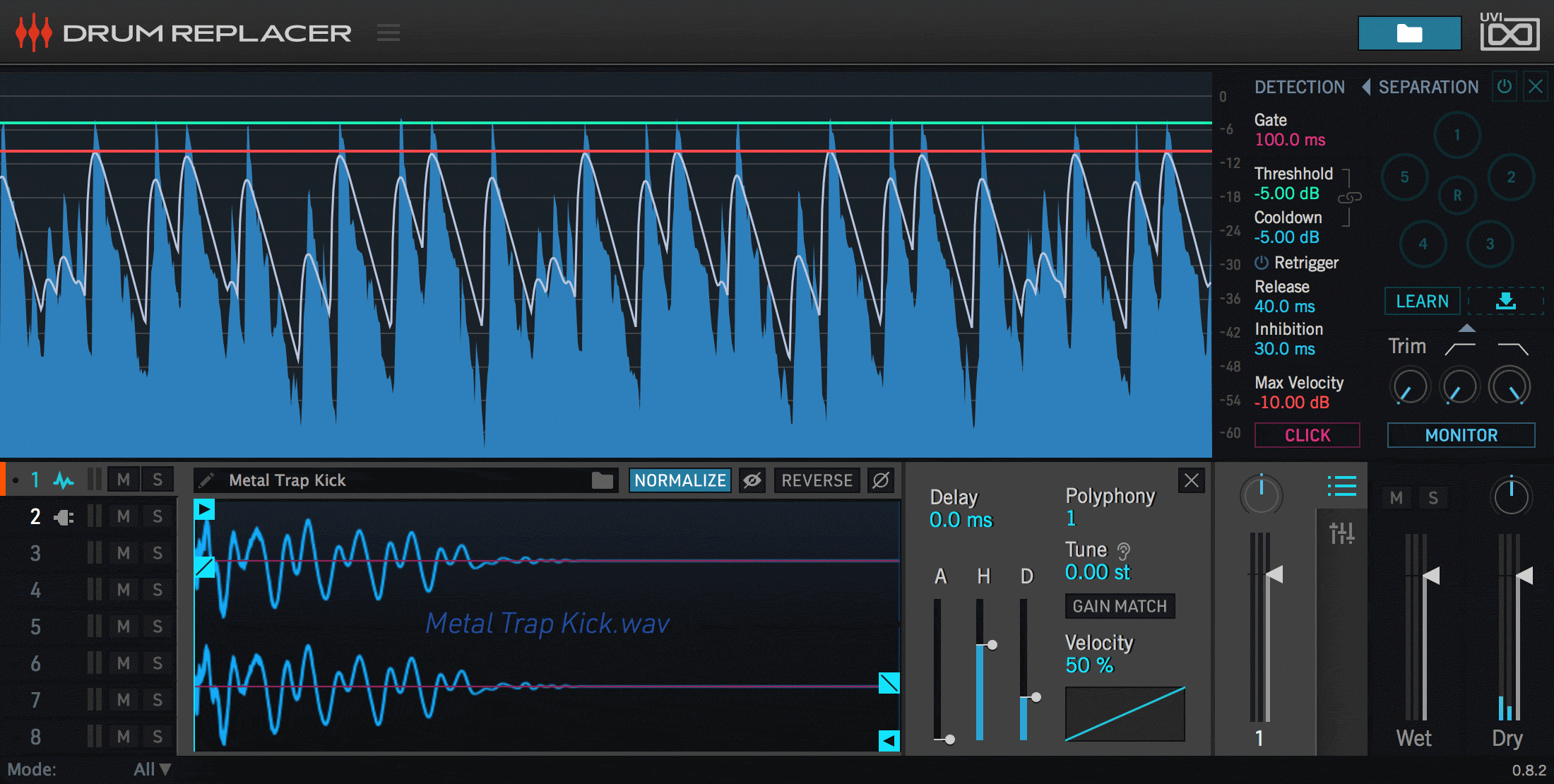Click the Wet level fader handle
This screenshot has width=1554, height=784.
(1431, 576)
